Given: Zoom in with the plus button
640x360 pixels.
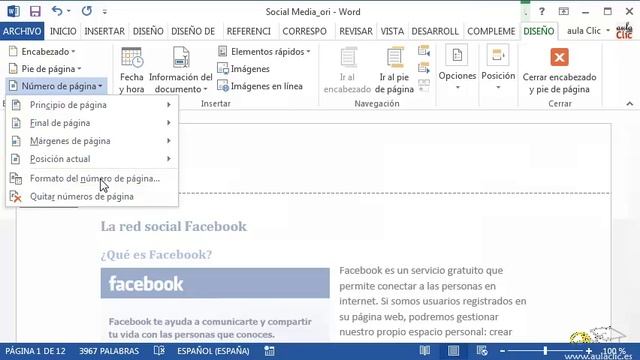Looking at the screenshot, I should [x=589, y=351].
